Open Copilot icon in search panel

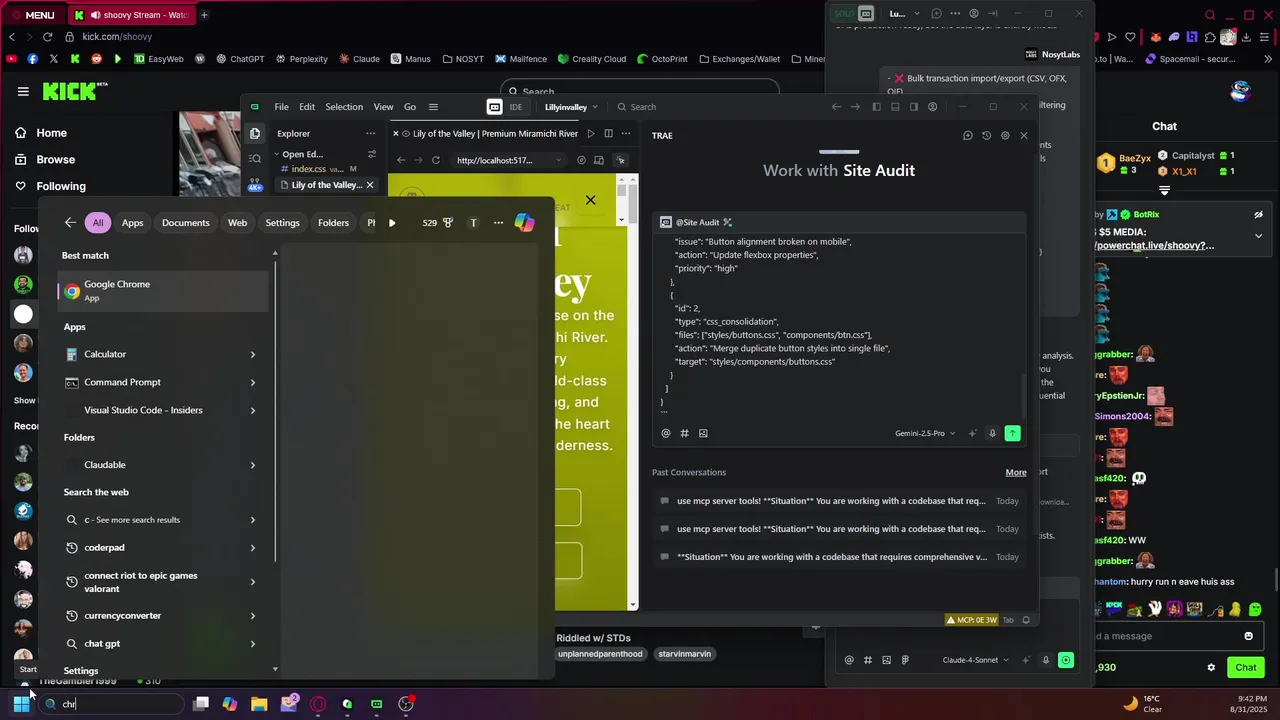[524, 223]
